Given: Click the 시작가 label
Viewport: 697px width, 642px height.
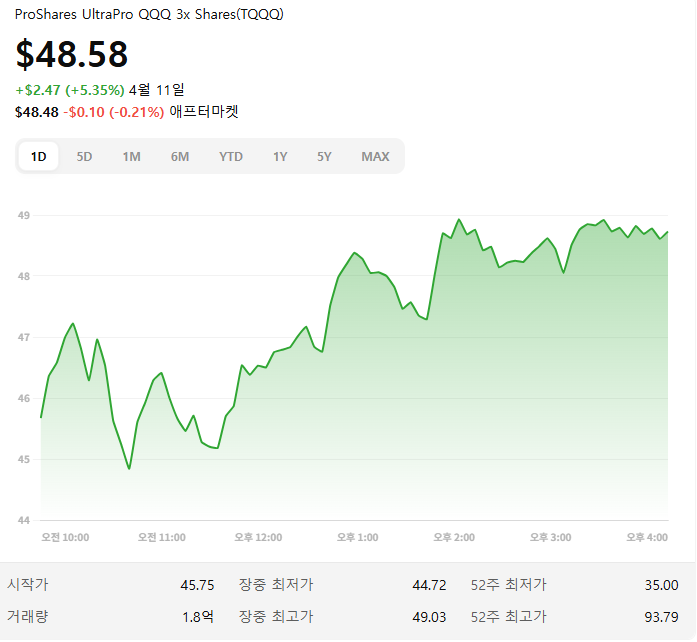Looking at the screenshot, I should tap(28, 584).
